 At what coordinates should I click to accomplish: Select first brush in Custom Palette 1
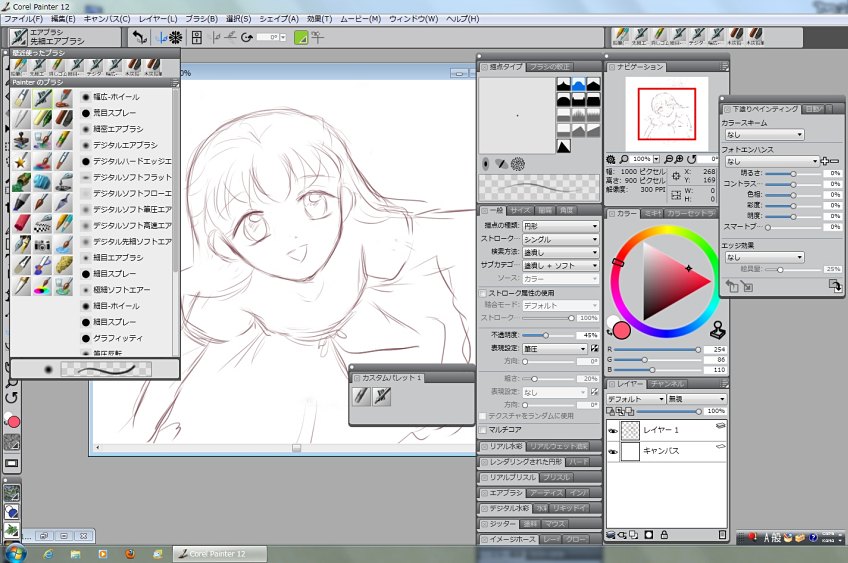pos(361,396)
